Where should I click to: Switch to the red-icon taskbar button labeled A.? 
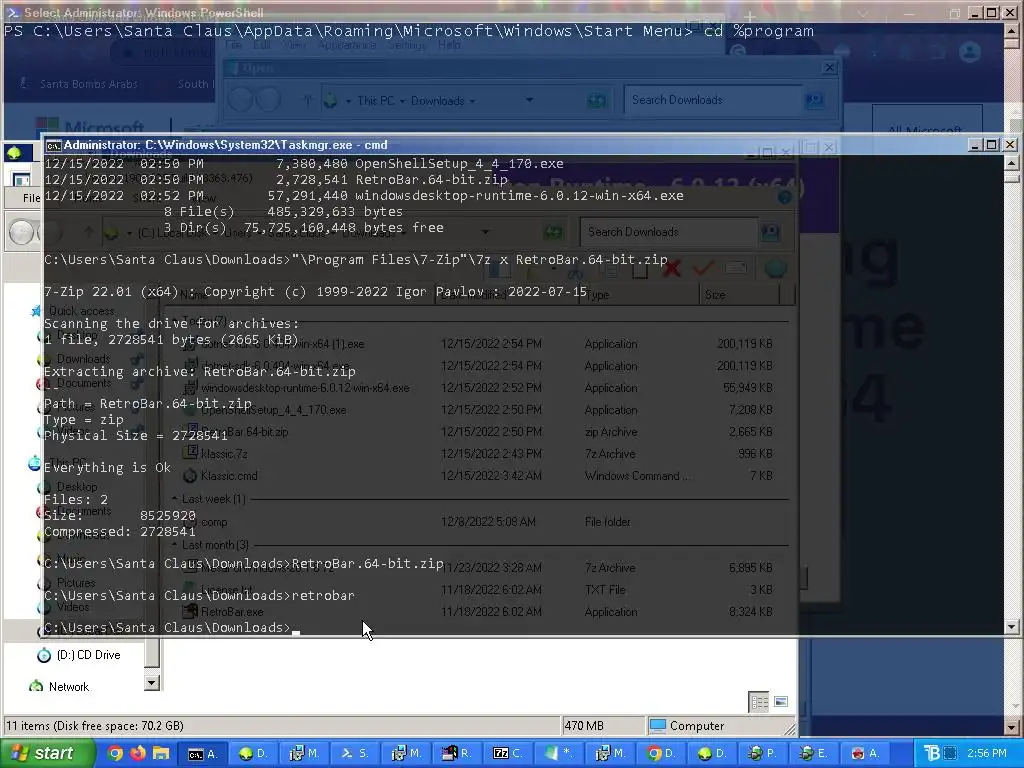click(865, 753)
